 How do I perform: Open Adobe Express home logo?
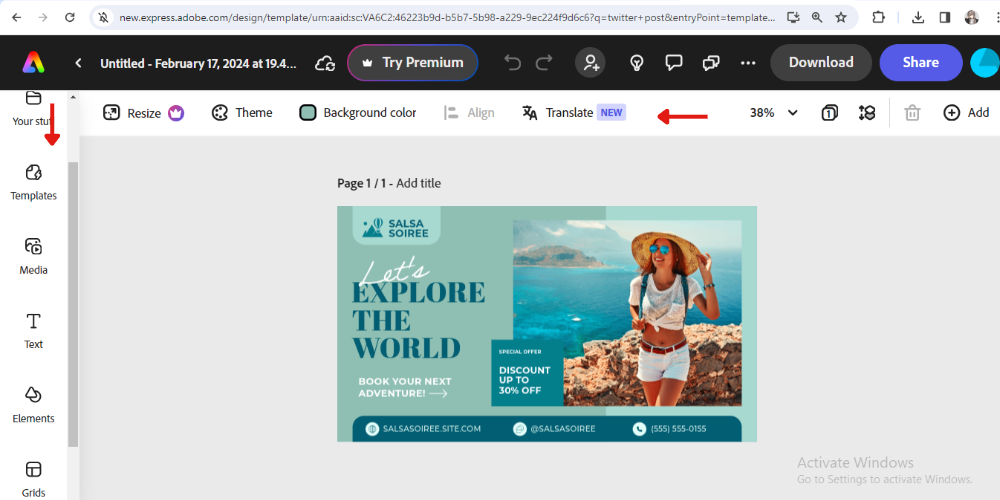[33, 62]
